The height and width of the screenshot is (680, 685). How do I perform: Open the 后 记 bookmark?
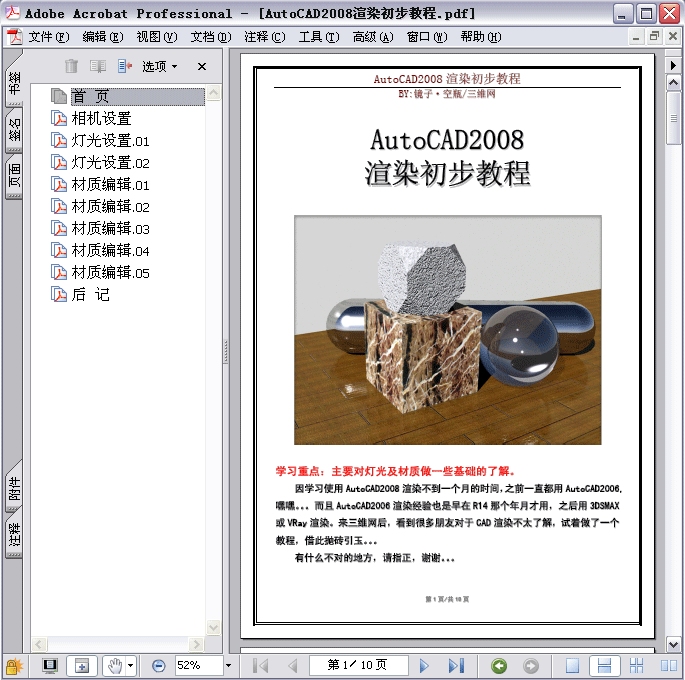click(x=90, y=294)
